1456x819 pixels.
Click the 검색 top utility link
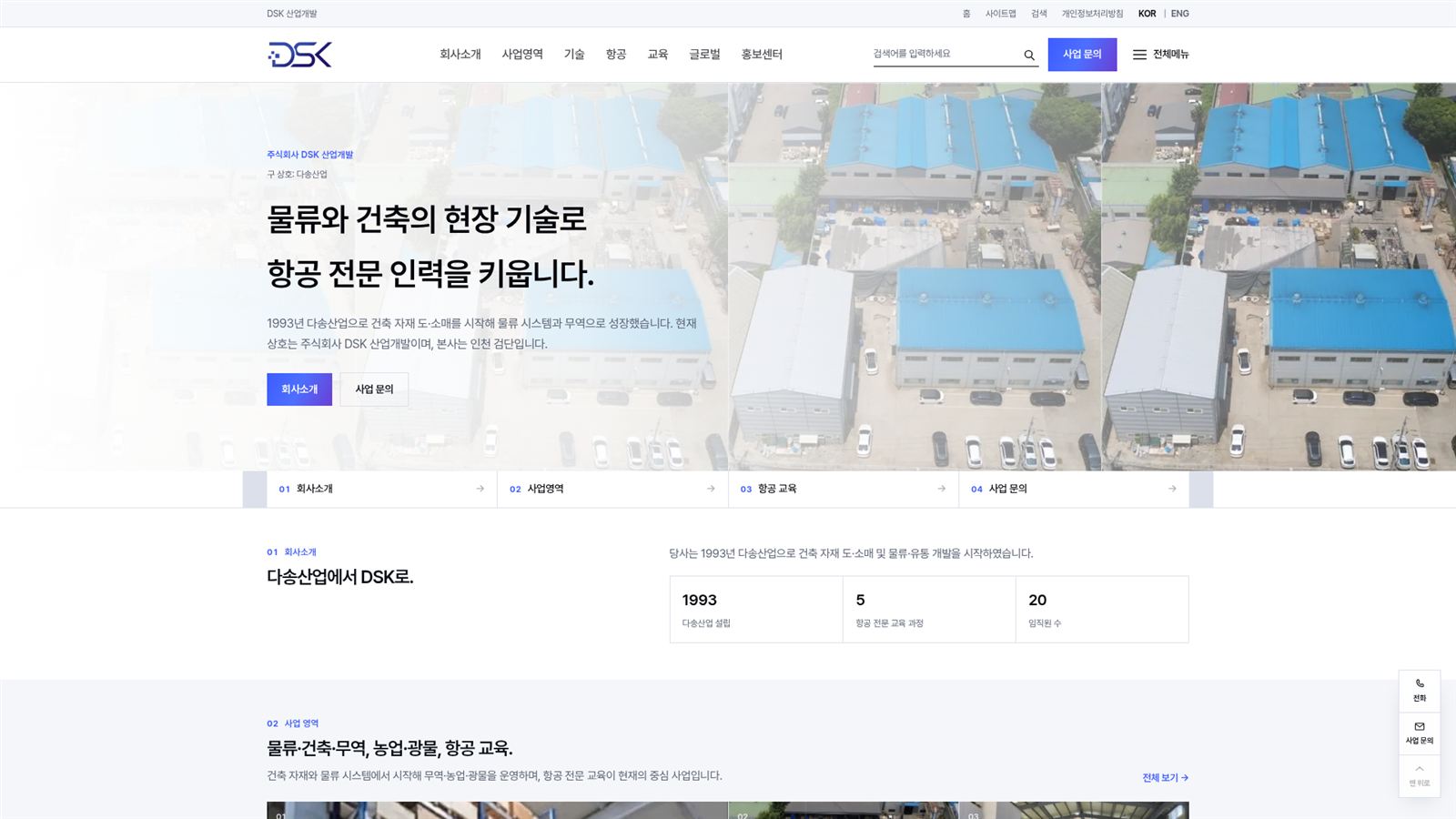pyautogui.click(x=1039, y=14)
